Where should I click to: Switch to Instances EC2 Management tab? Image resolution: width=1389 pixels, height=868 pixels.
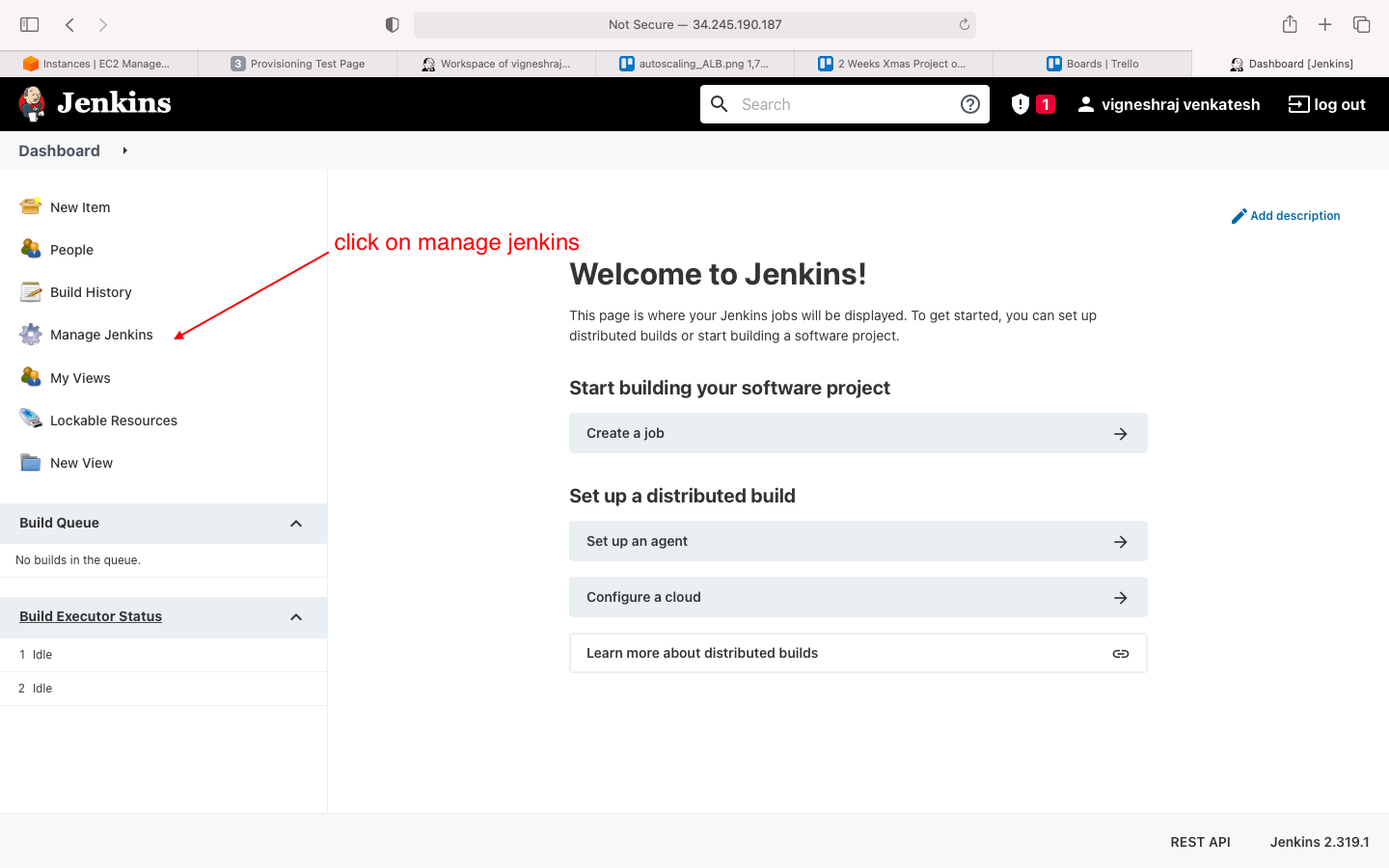coord(99,64)
